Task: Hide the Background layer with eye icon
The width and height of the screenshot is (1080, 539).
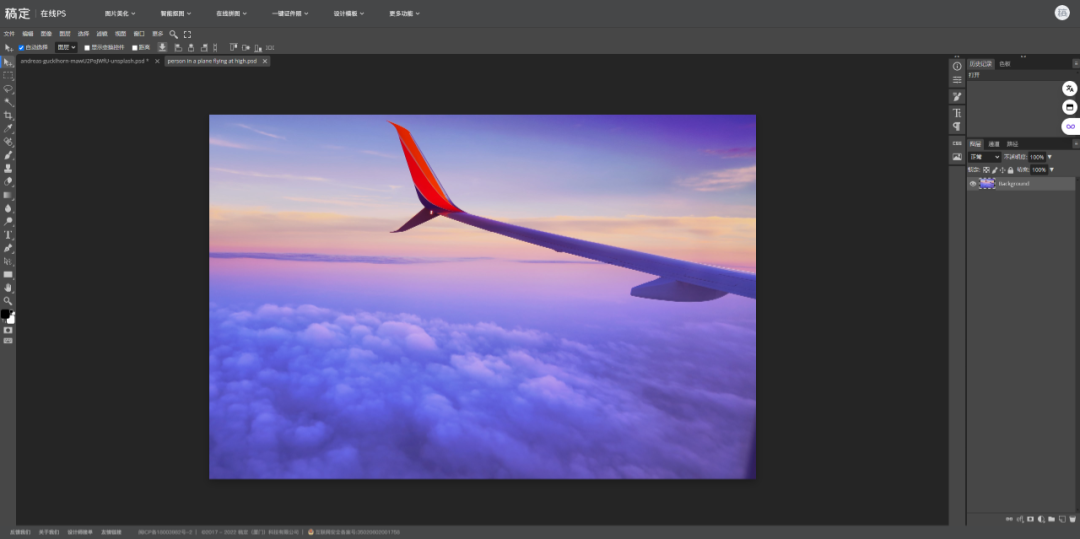Action: click(x=973, y=184)
